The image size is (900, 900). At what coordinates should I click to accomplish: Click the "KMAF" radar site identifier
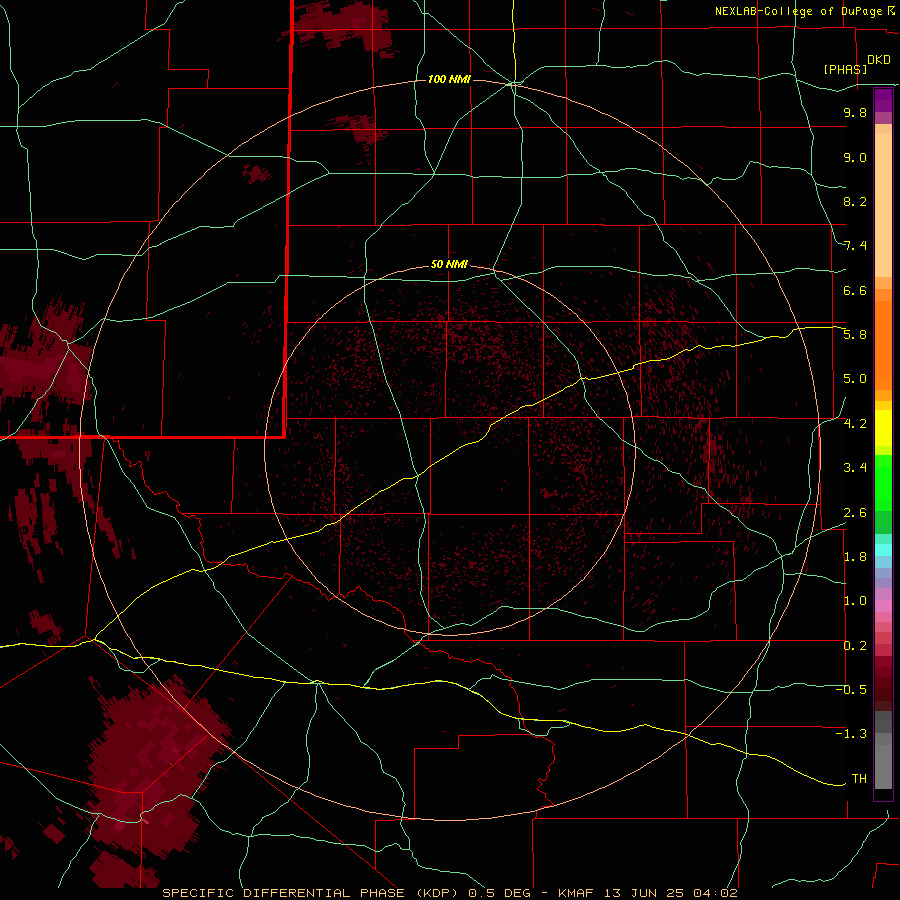[x=577, y=893]
